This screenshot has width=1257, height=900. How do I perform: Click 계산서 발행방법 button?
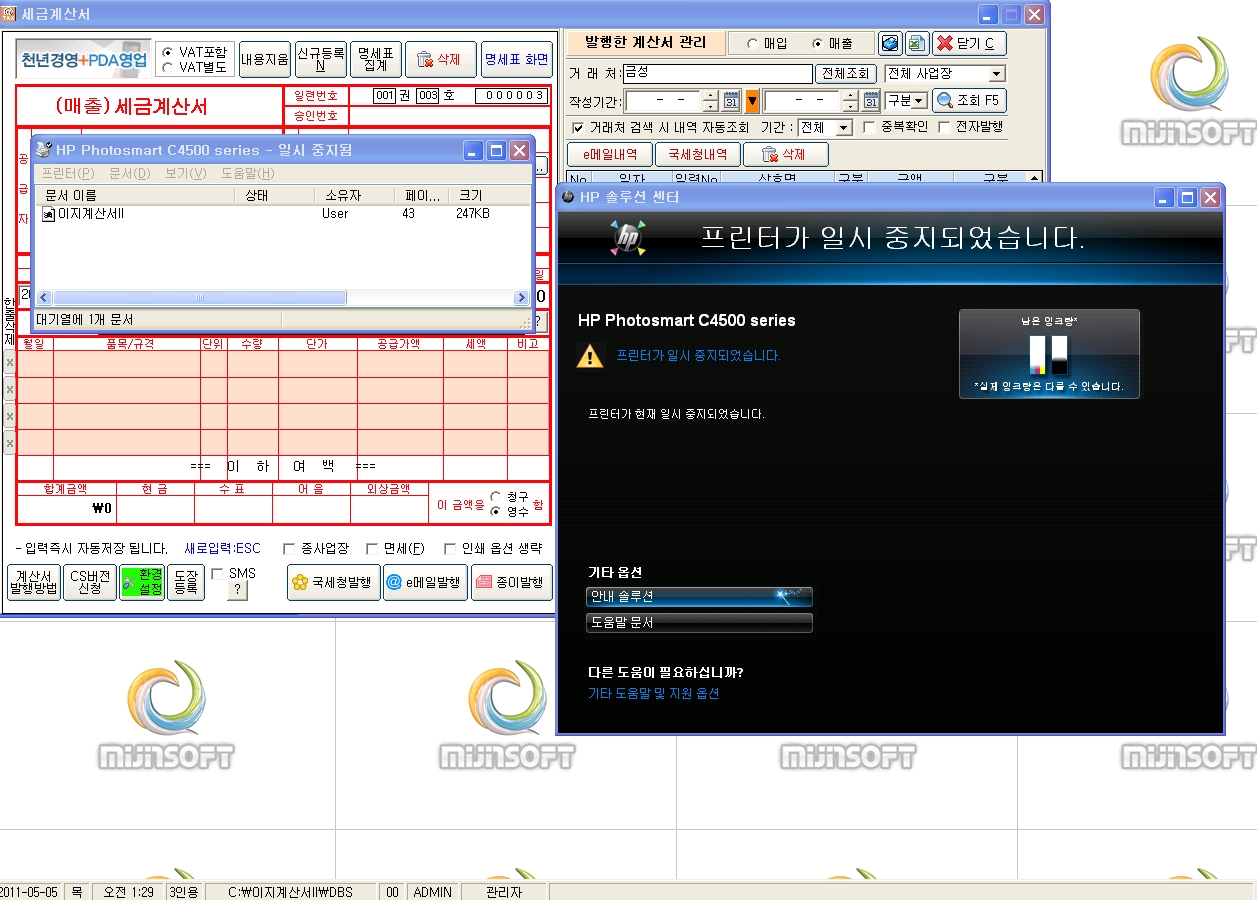(x=34, y=583)
